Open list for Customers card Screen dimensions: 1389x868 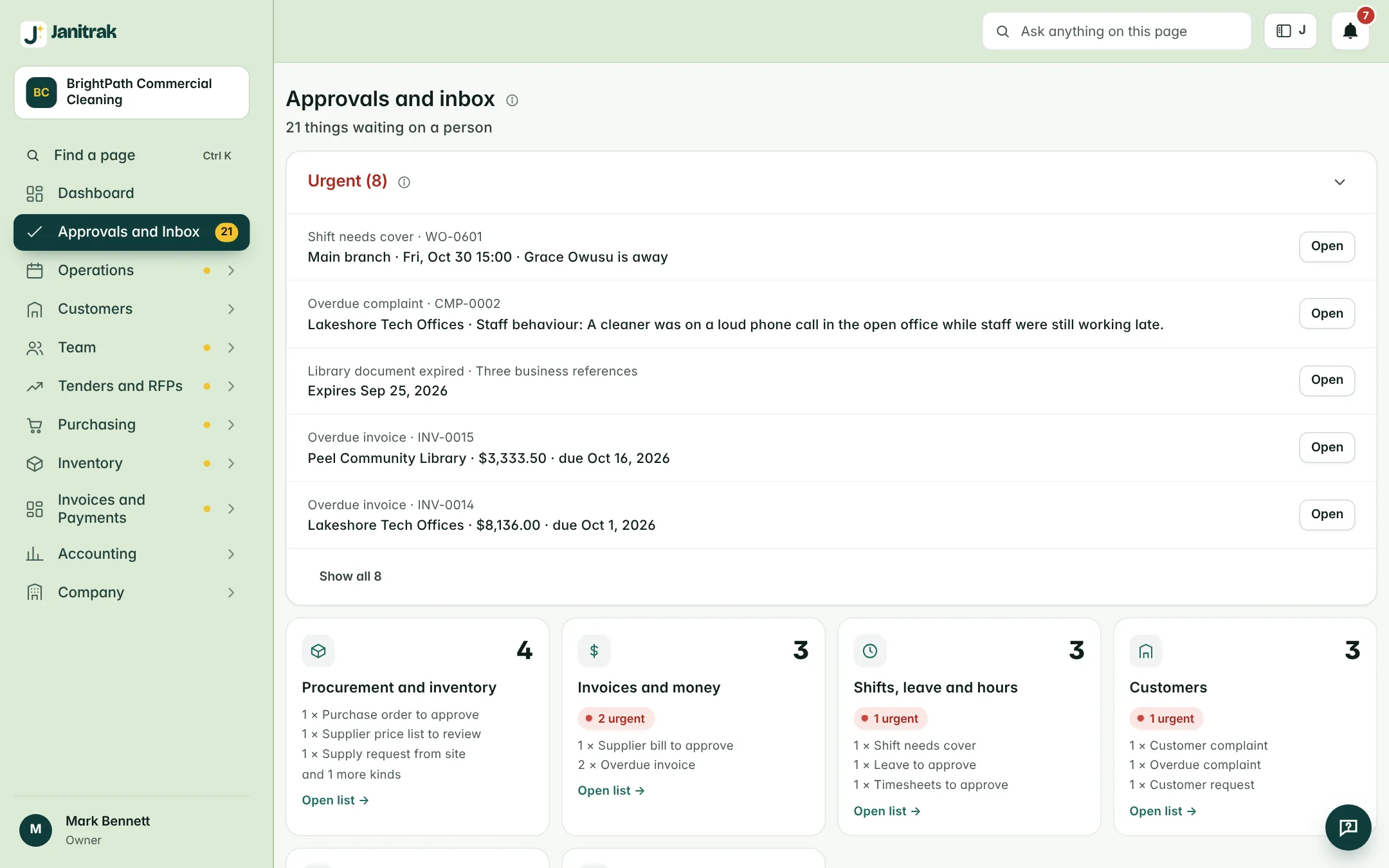pyautogui.click(x=1163, y=811)
